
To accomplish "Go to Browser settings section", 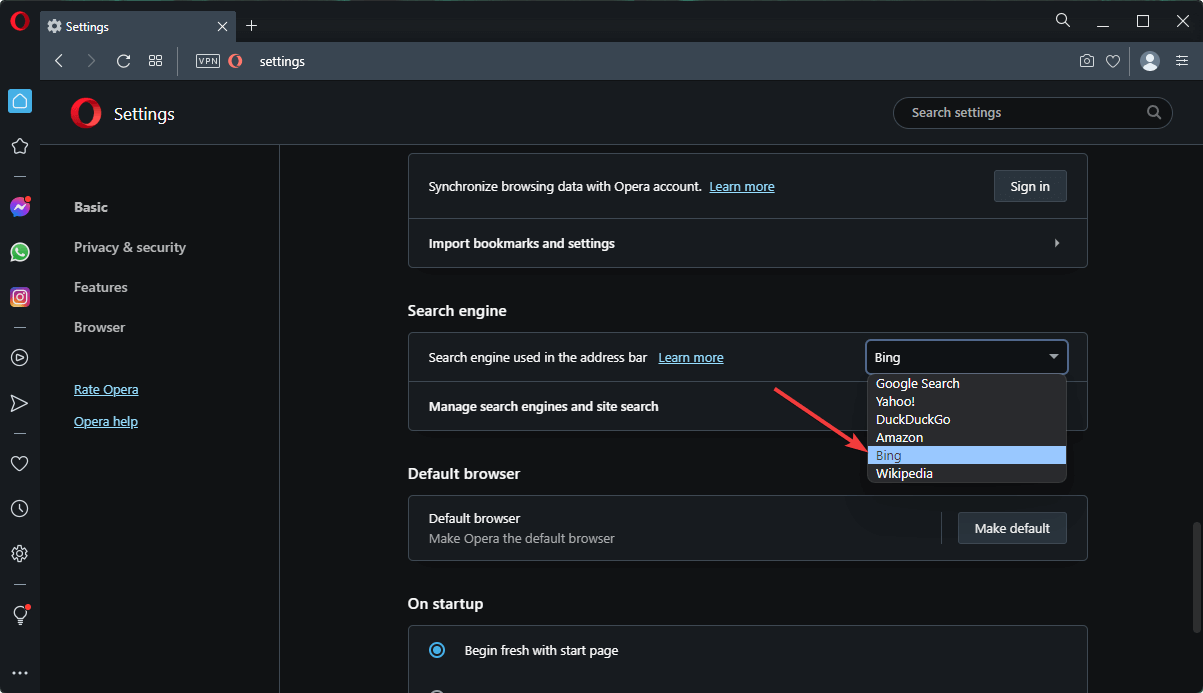I will pos(100,327).
